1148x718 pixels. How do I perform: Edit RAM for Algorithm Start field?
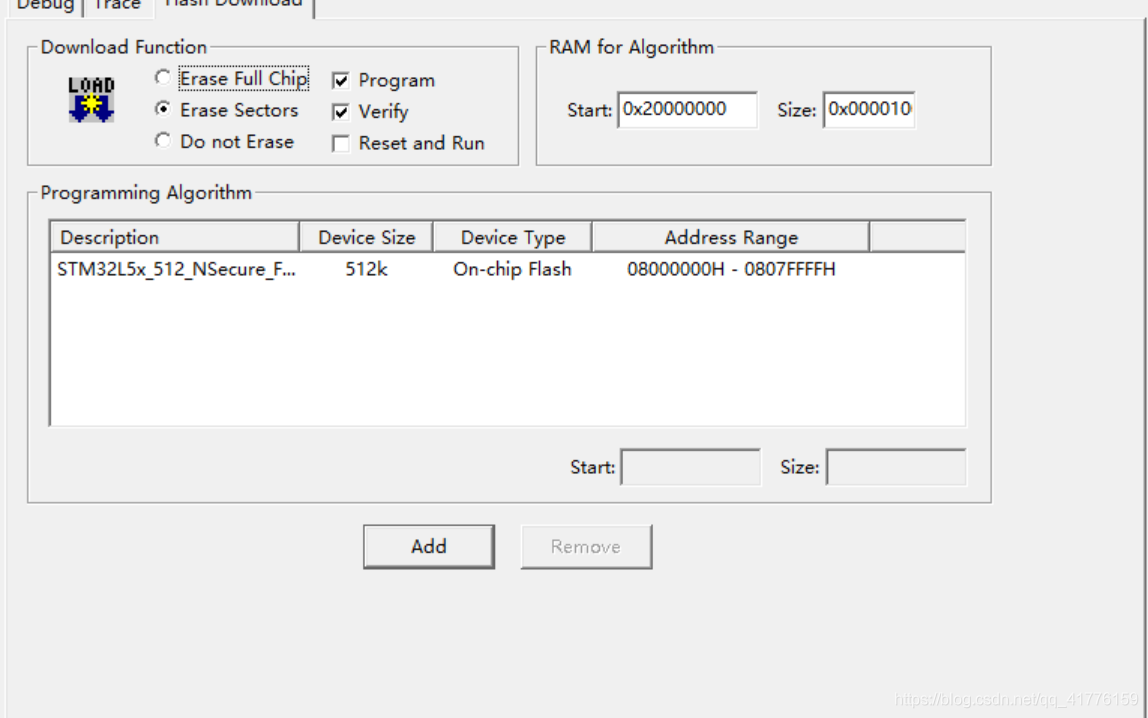(x=687, y=110)
